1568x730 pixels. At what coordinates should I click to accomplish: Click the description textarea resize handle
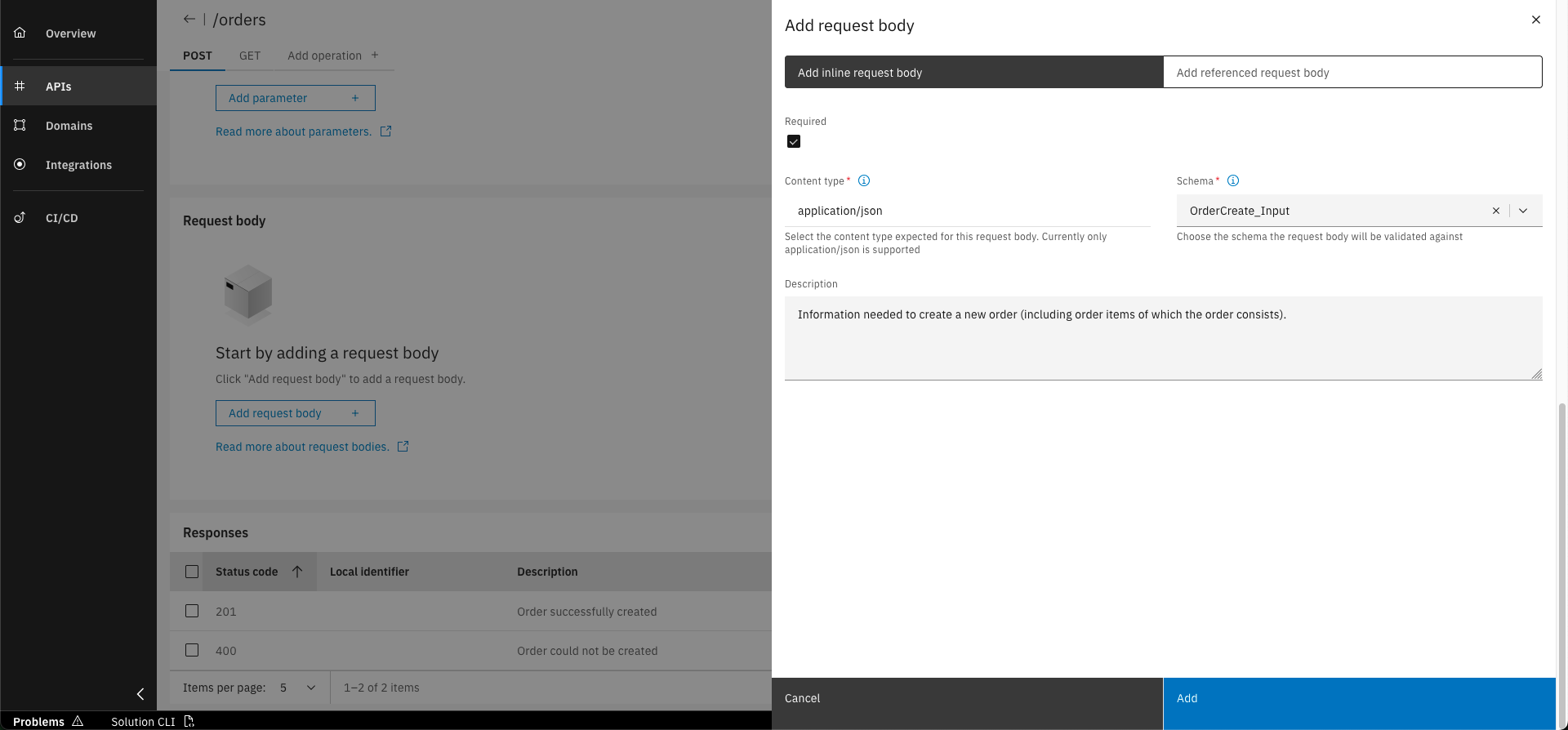1536,374
